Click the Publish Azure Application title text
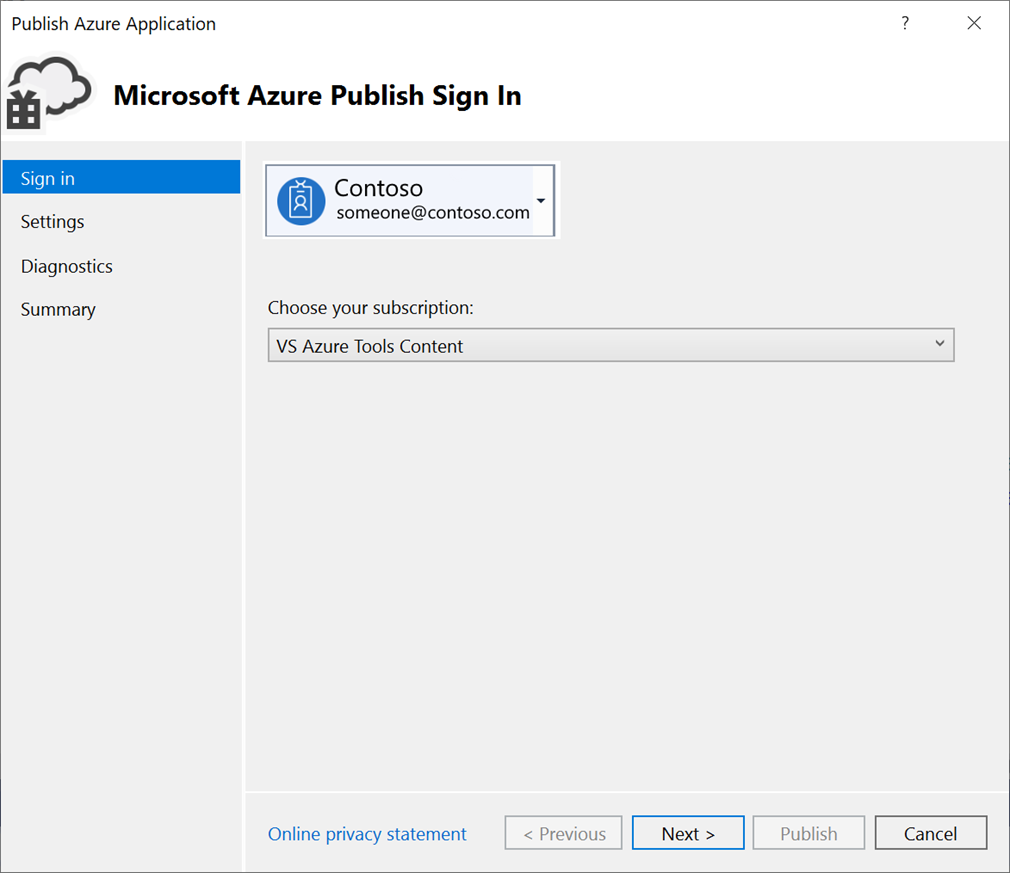Image resolution: width=1010 pixels, height=873 pixels. 113,23
